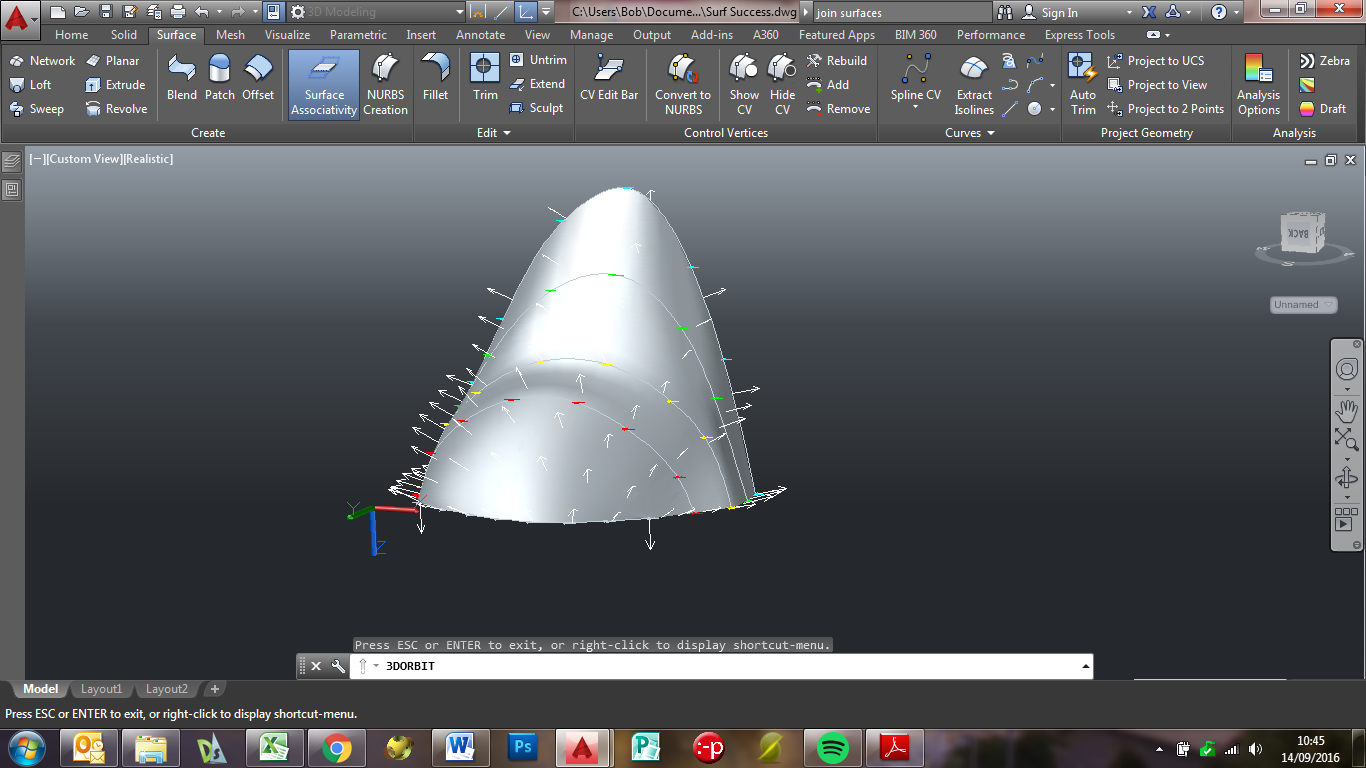Convert the surface to NURBS
This screenshot has width=1366, height=768.
pos(683,84)
